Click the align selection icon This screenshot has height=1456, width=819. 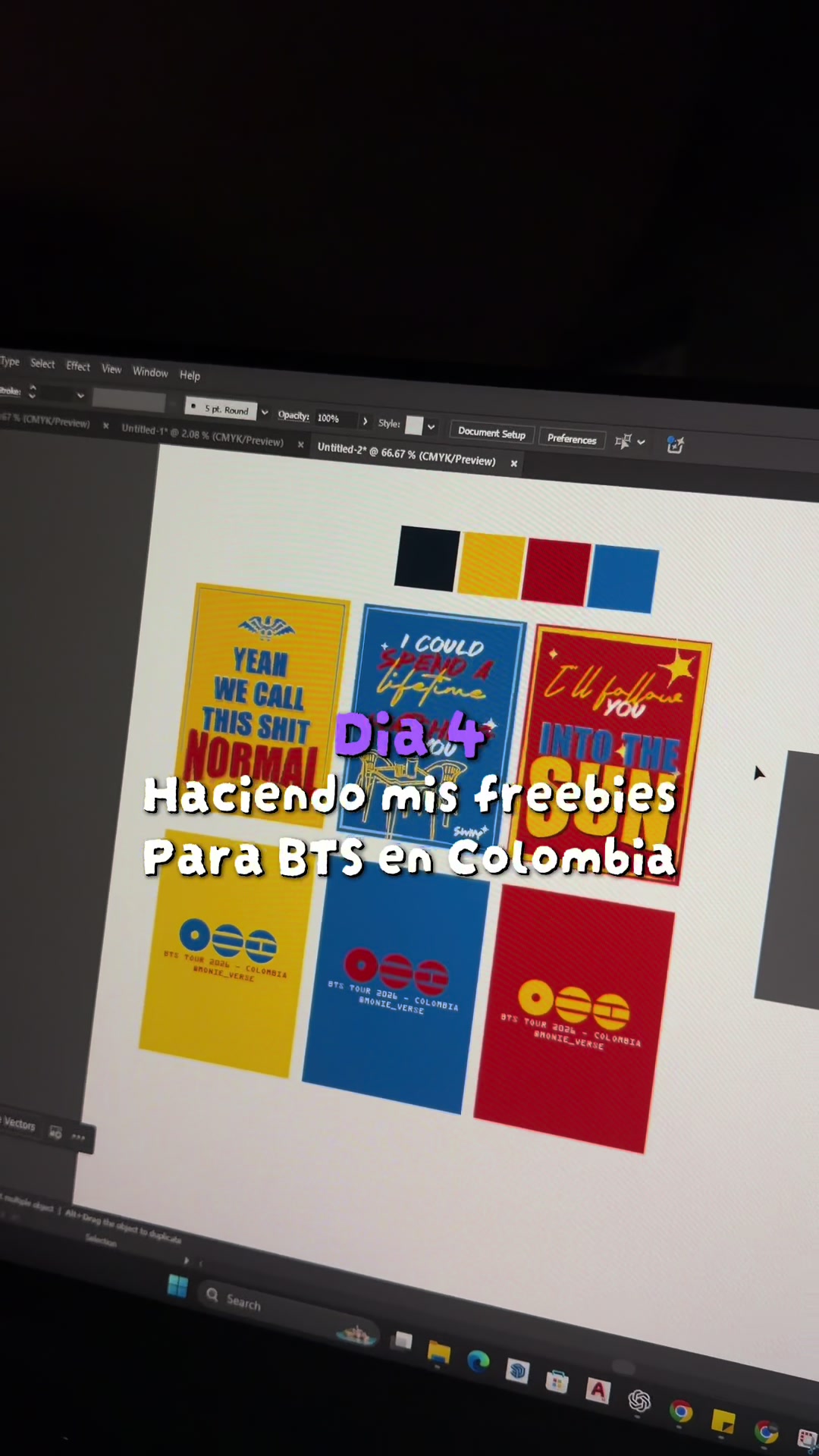(623, 442)
